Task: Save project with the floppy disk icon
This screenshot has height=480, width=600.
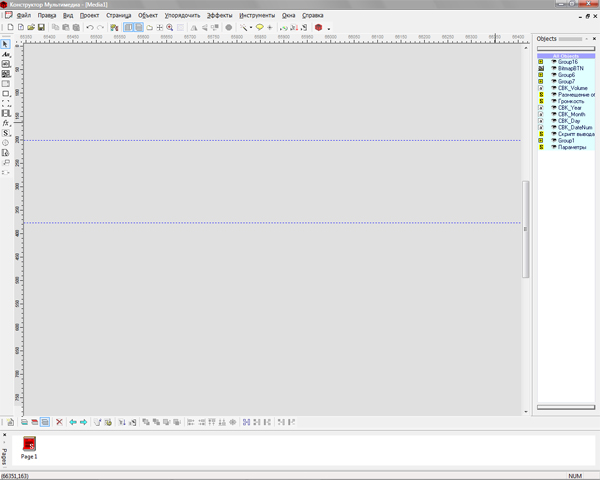Action: [x=41, y=27]
